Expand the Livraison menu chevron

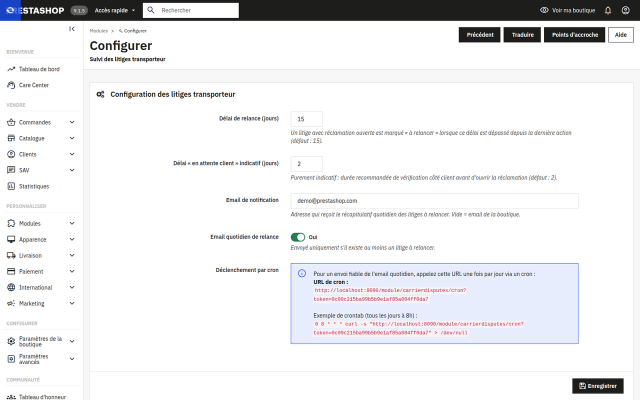pos(72,256)
